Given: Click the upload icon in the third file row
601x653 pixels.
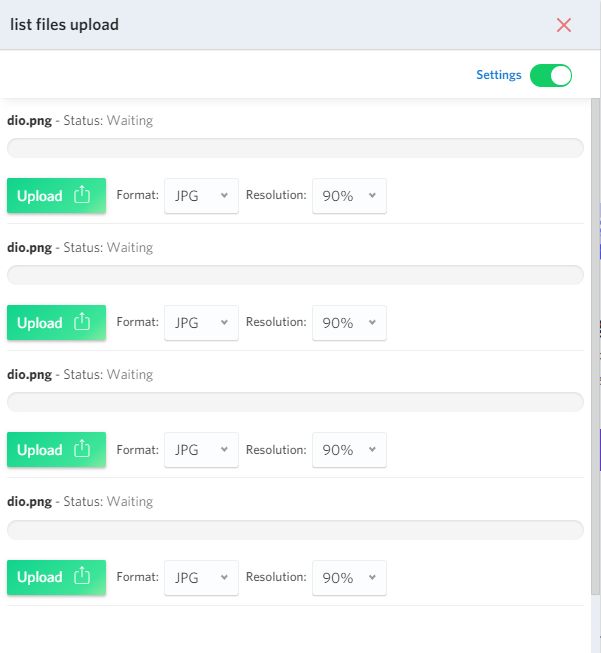Looking at the screenshot, I should (82, 449).
